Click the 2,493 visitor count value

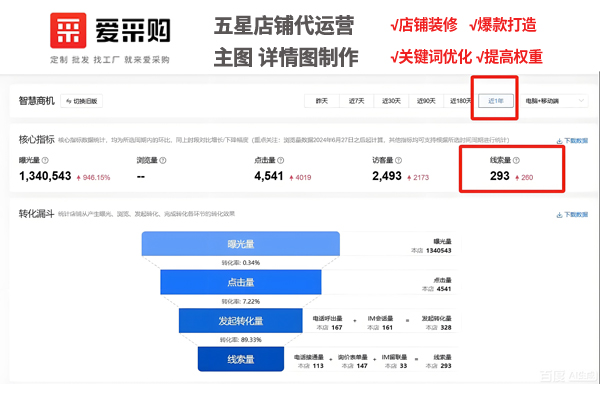(387, 176)
